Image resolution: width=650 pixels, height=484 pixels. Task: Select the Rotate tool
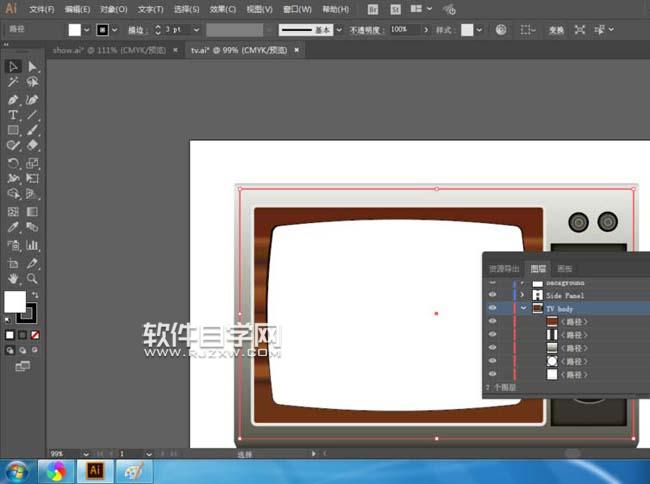[x=13, y=163]
